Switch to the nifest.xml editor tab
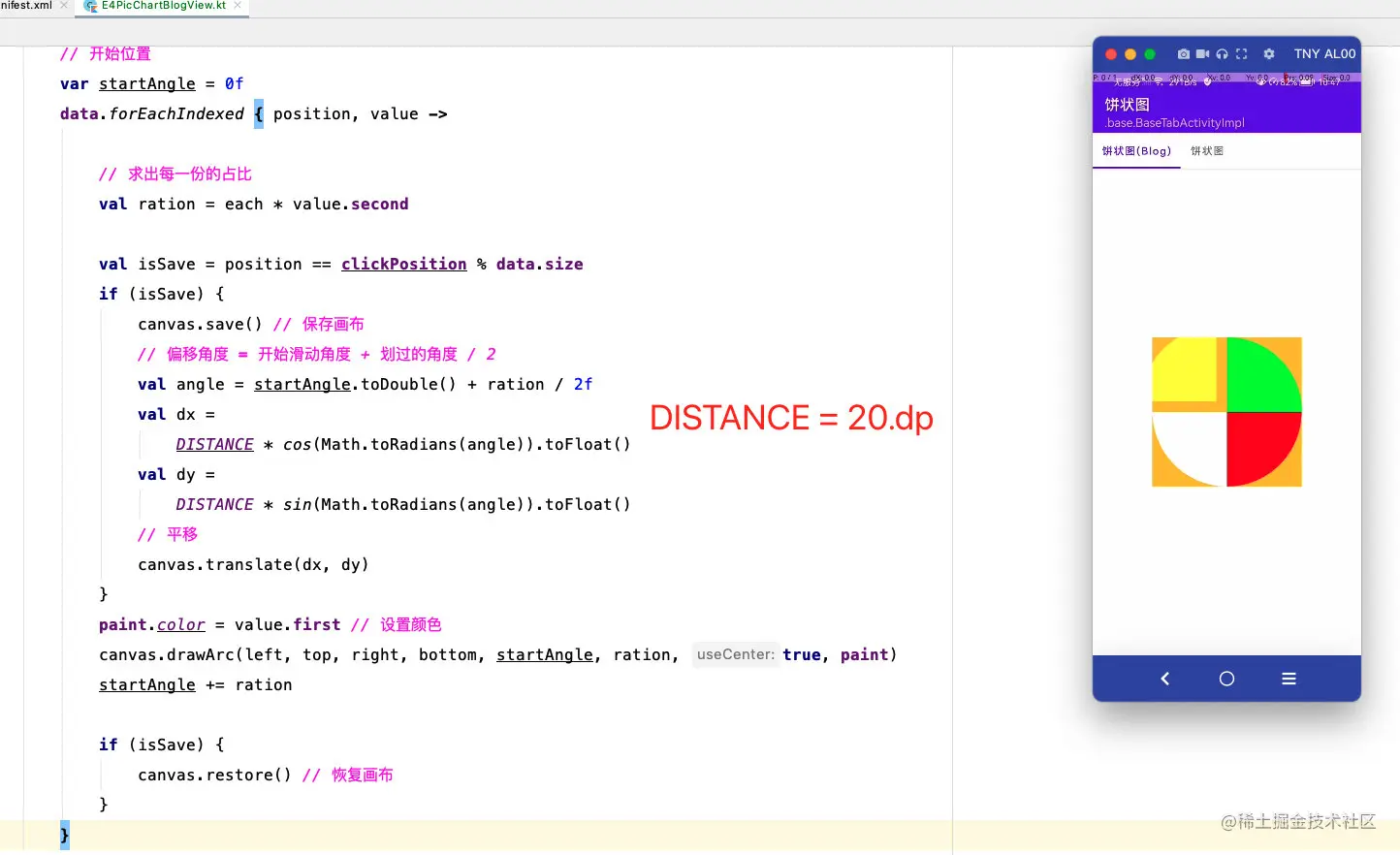The image size is (1400, 855). click(x=26, y=5)
